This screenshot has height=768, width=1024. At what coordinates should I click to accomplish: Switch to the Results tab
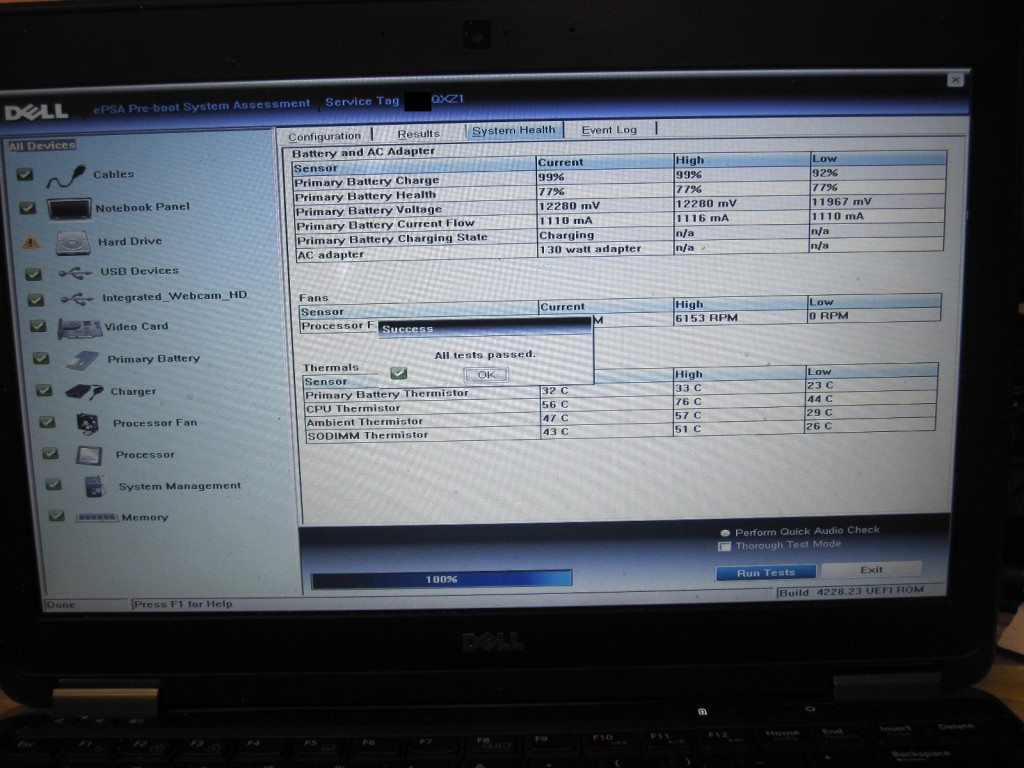coord(419,134)
